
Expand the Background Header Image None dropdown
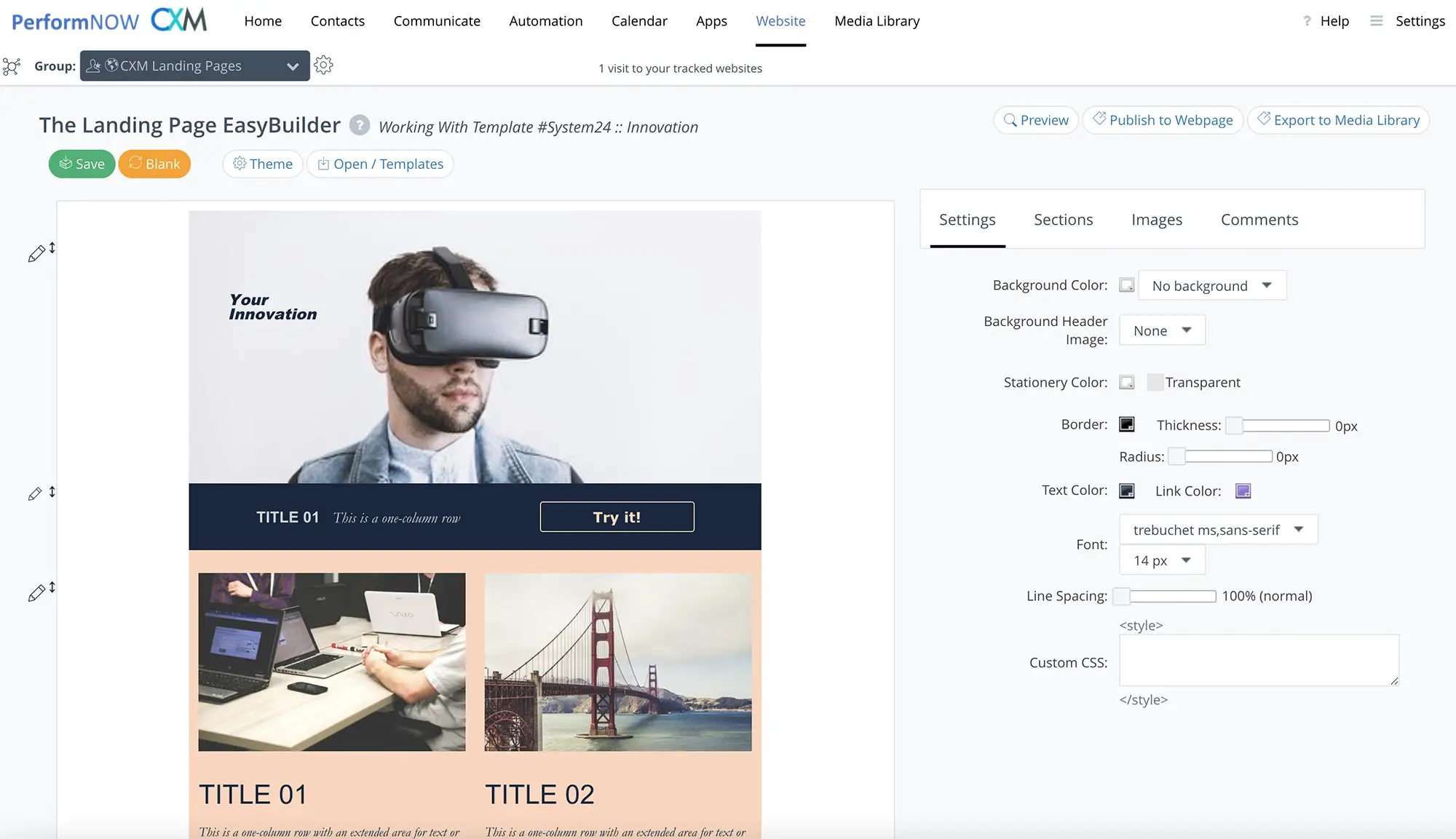tap(1161, 330)
